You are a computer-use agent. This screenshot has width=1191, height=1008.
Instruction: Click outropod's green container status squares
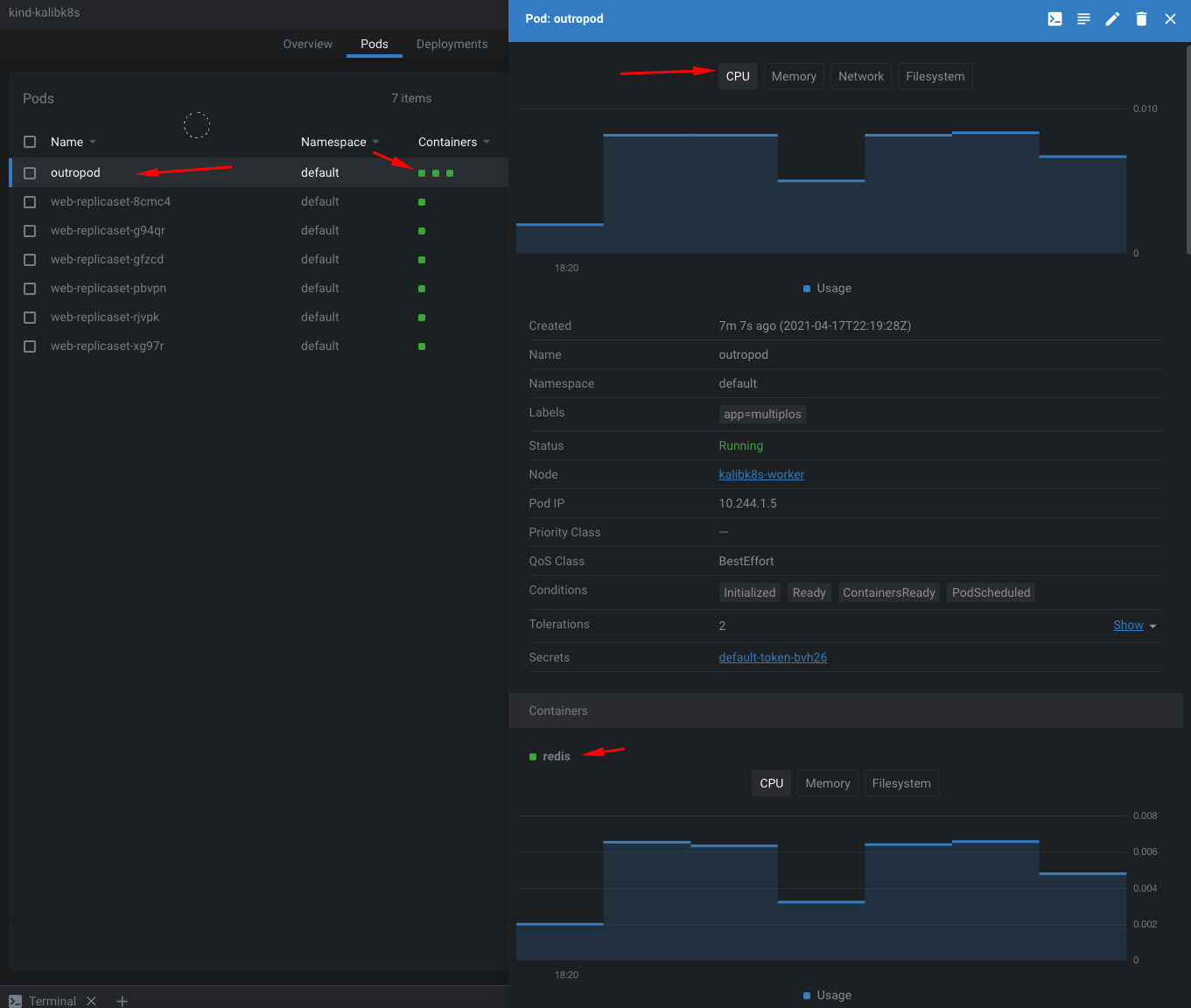436,173
